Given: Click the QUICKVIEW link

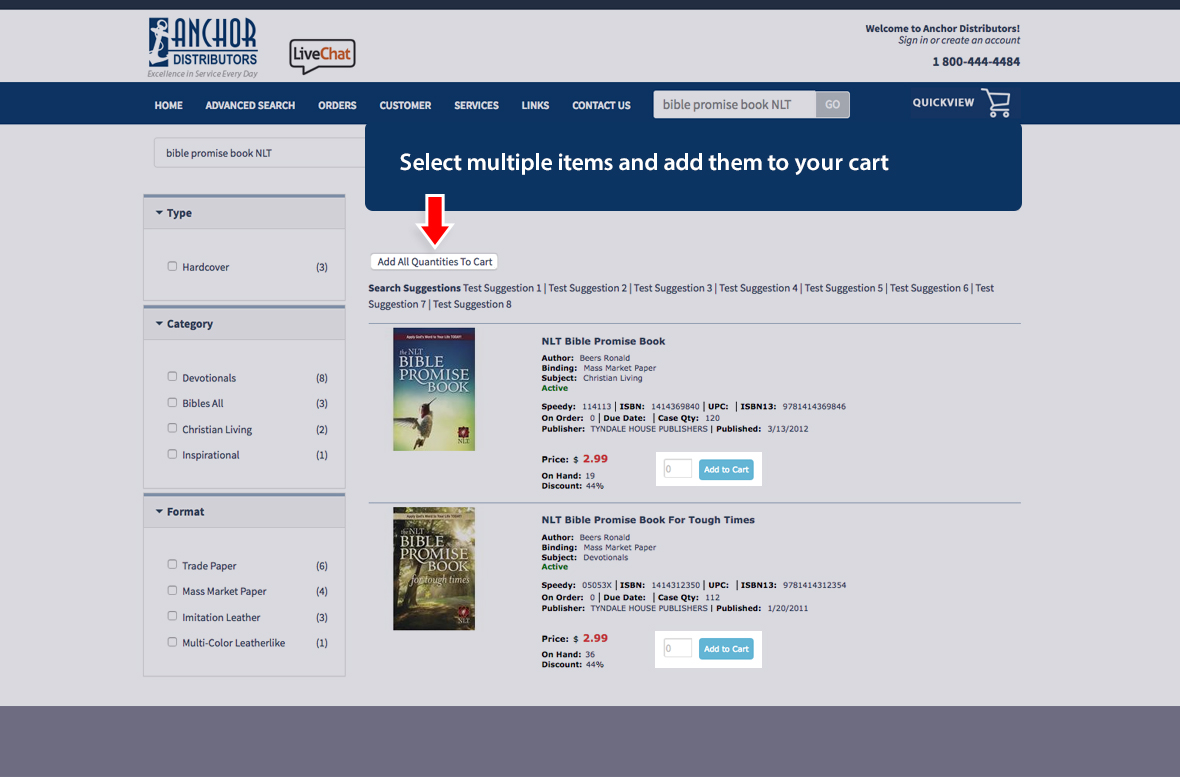Looking at the screenshot, I should click(943, 102).
